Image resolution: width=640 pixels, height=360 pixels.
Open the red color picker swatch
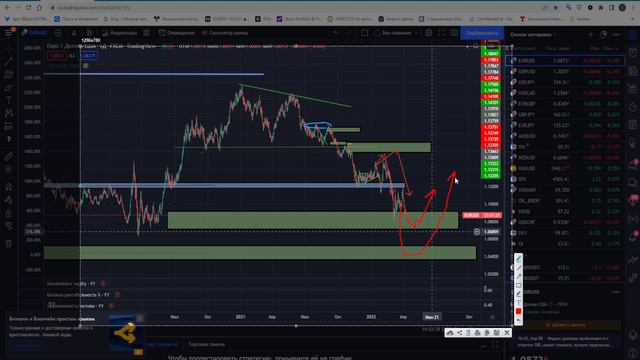(518, 311)
